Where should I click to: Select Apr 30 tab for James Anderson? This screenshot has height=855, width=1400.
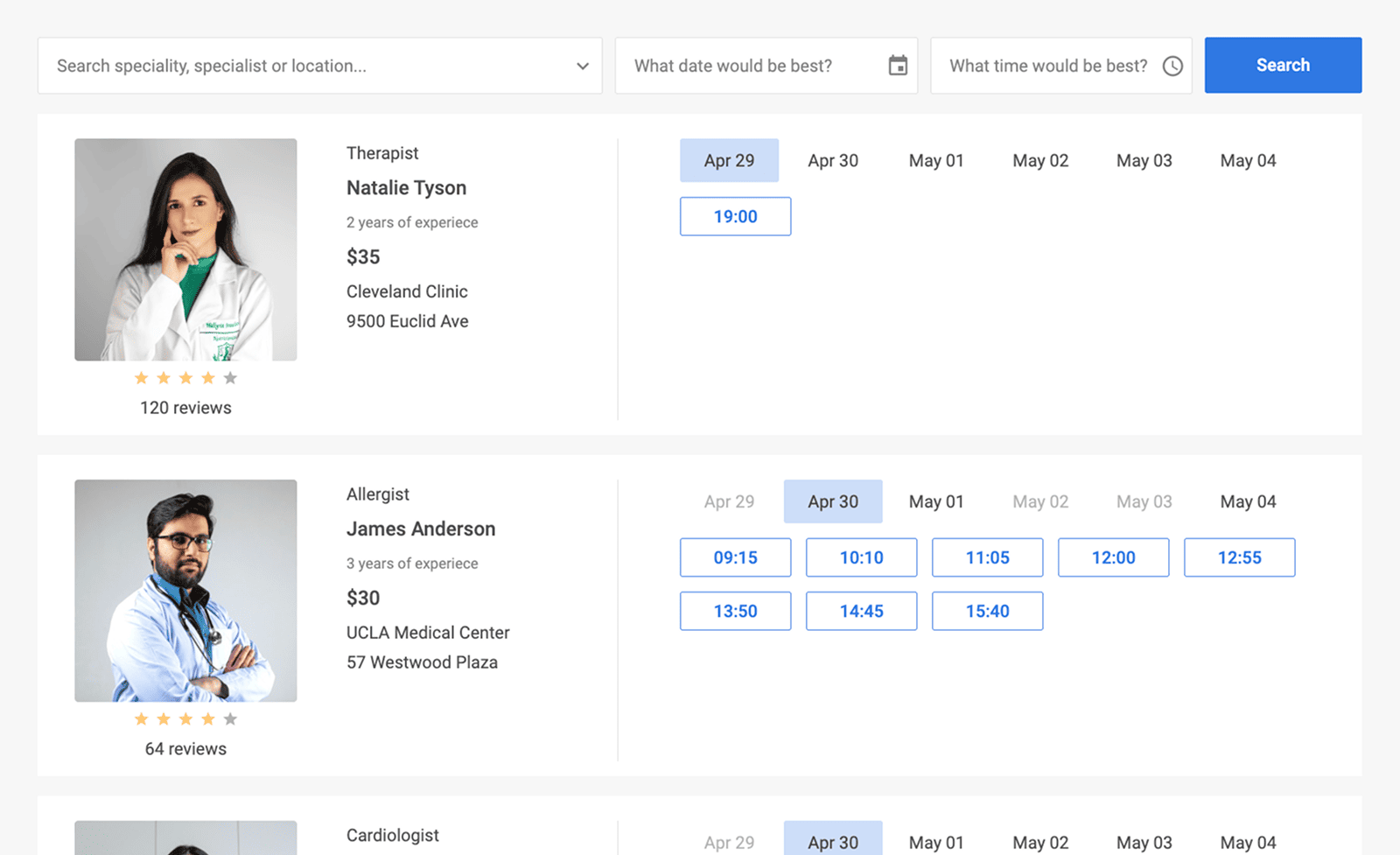[x=833, y=501]
